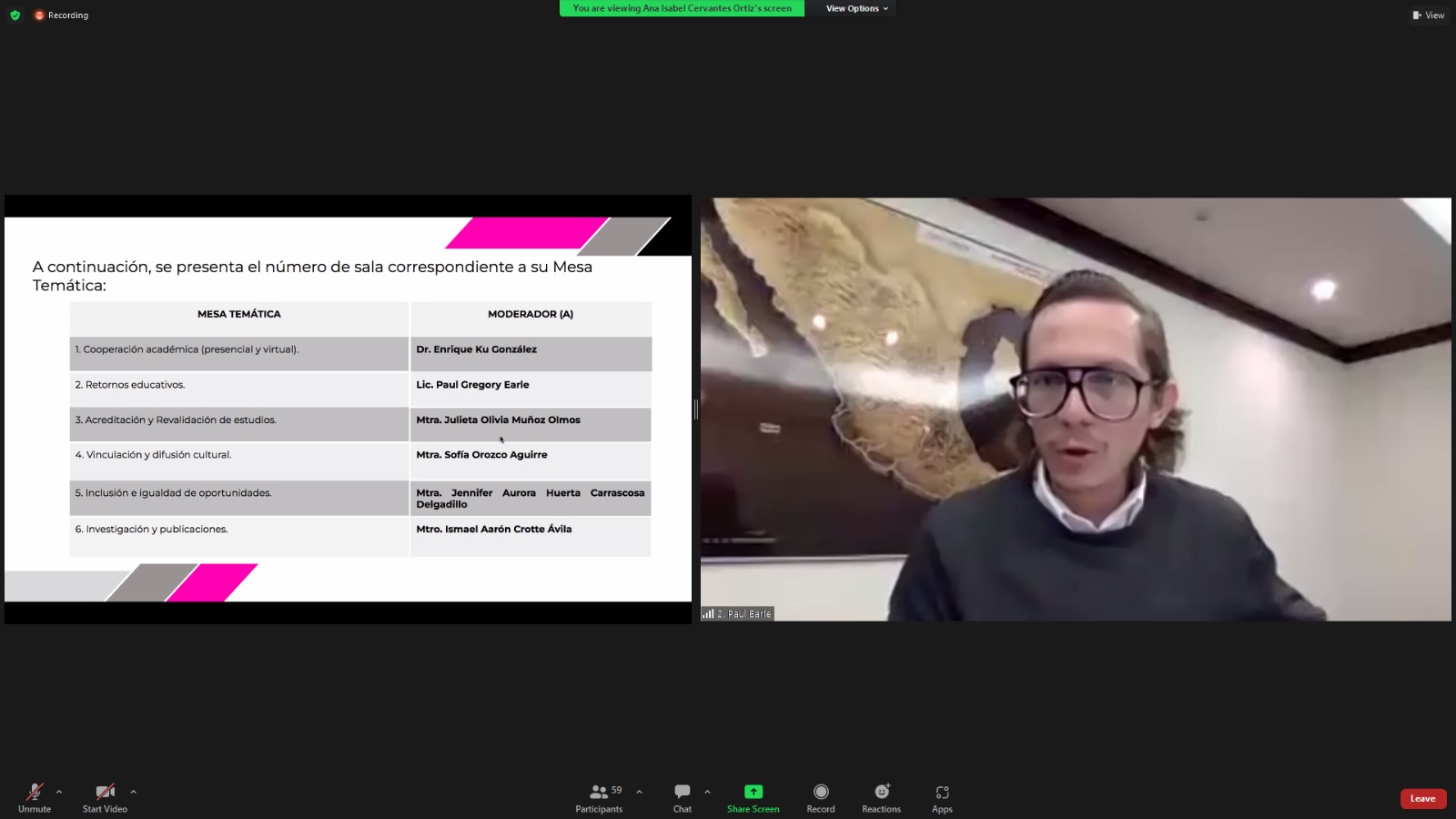The image size is (1456, 819).
Task: Open the Chat panel
Action: click(x=682, y=797)
